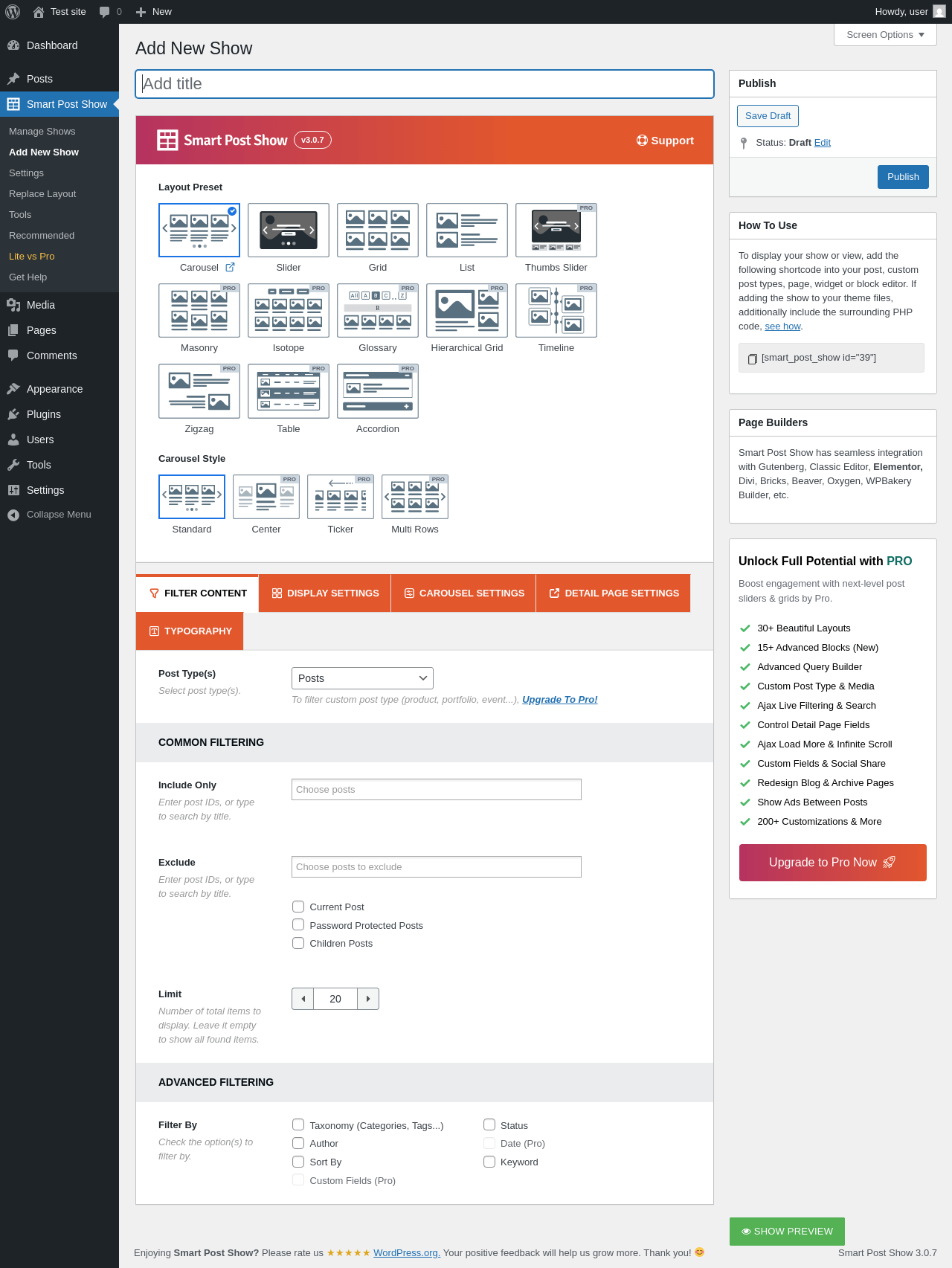Decrease the Limit value arrow

coord(303,999)
